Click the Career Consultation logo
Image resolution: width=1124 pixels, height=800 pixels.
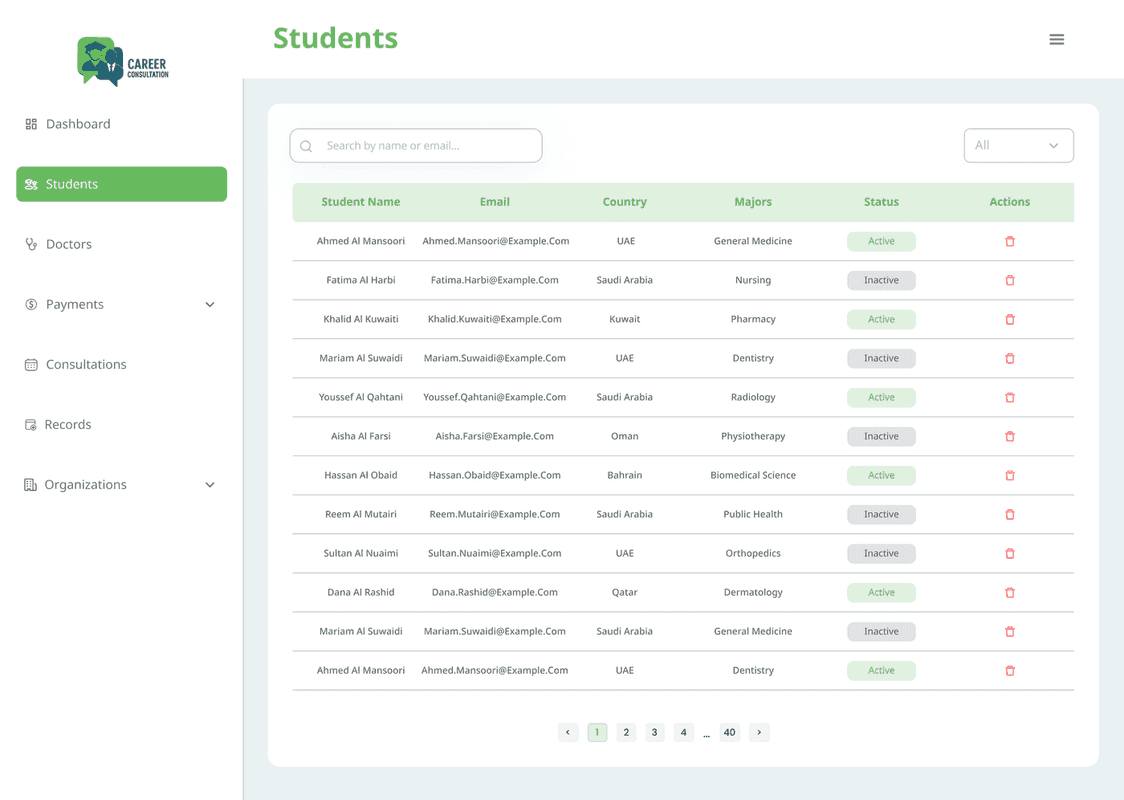pyautogui.click(x=123, y=62)
